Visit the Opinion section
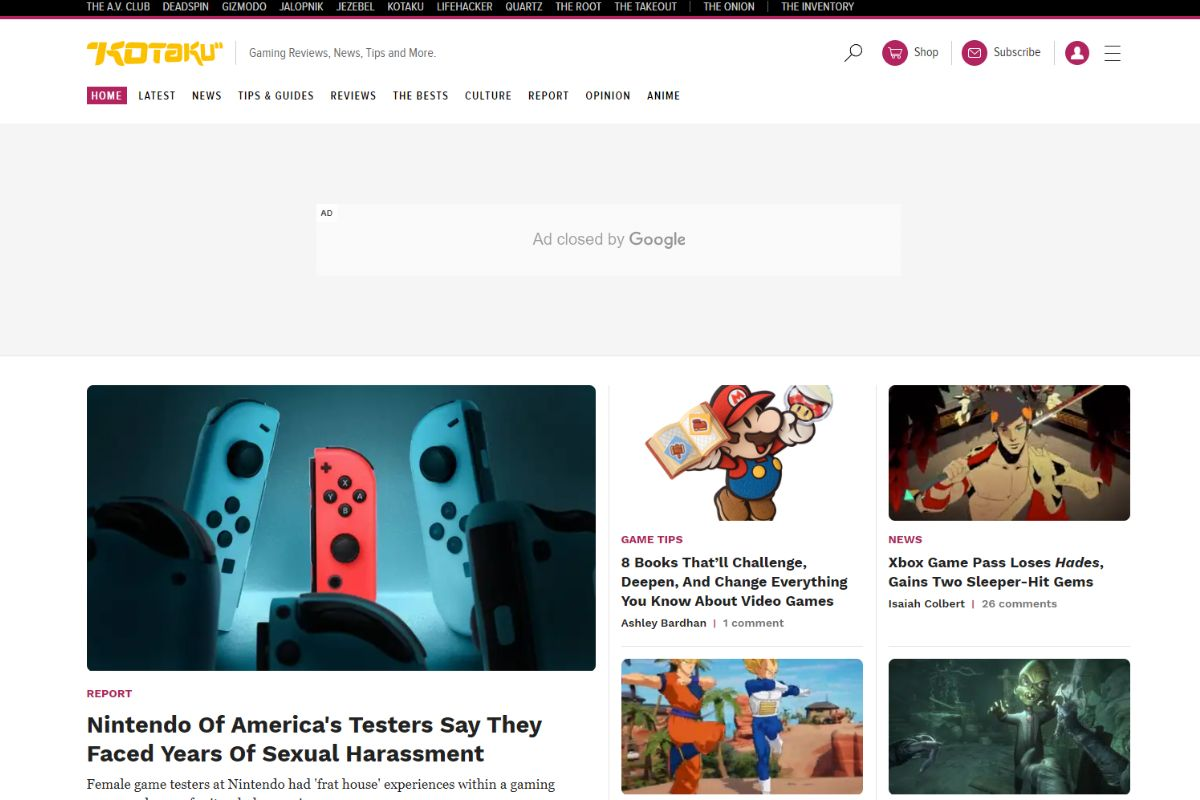1200x800 pixels. click(608, 96)
